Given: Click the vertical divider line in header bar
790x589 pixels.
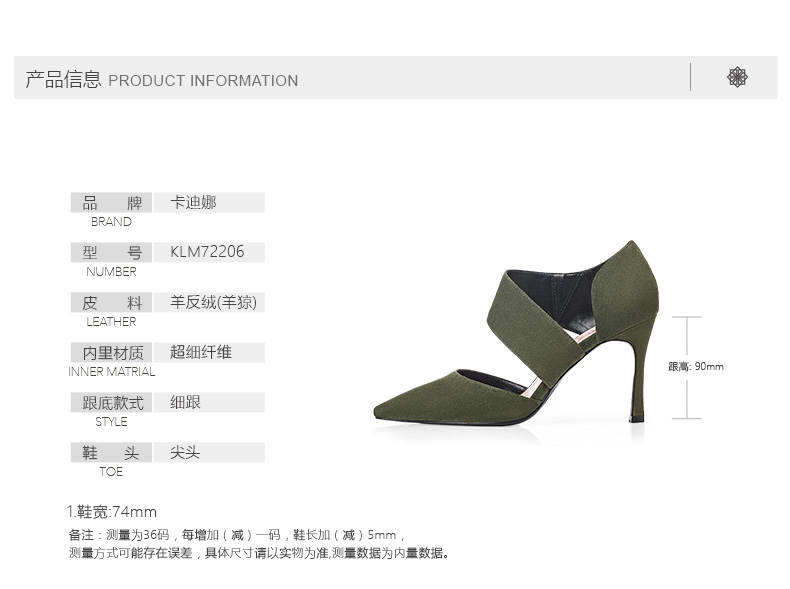Looking at the screenshot, I should click(690, 77).
